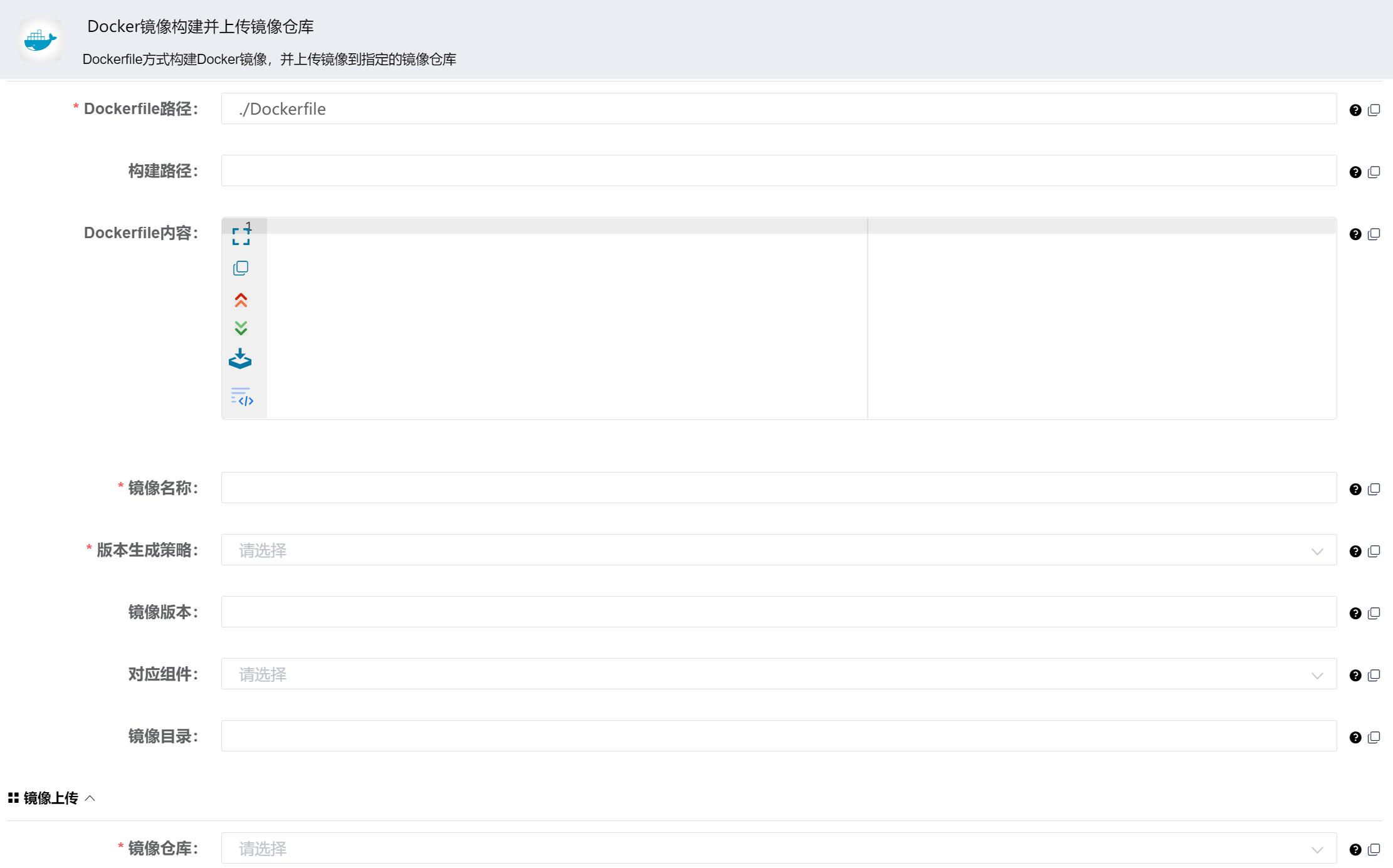Image resolution: width=1393 pixels, height=868 pixels.
Task: Select the scroll-to-top icon in the editor toolbar
Action: click(x=241, y=300)
